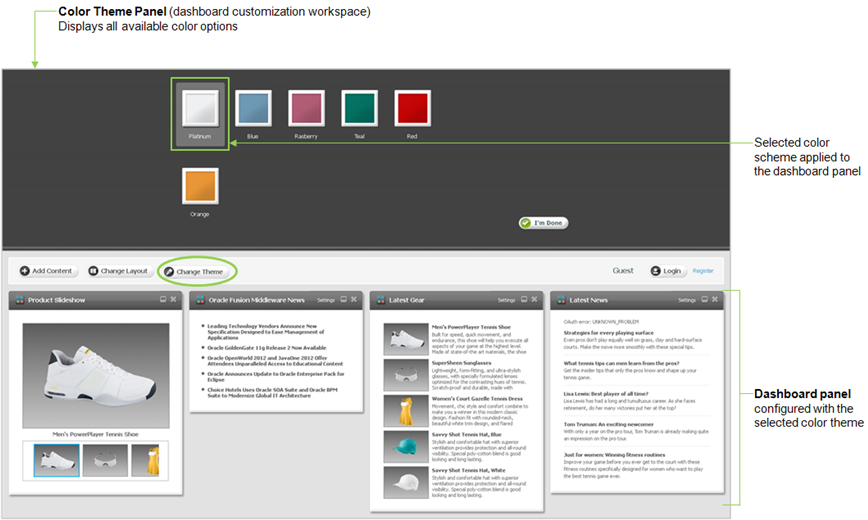Open the Change Layout button

pyautogui.click(x=118, y=271)
